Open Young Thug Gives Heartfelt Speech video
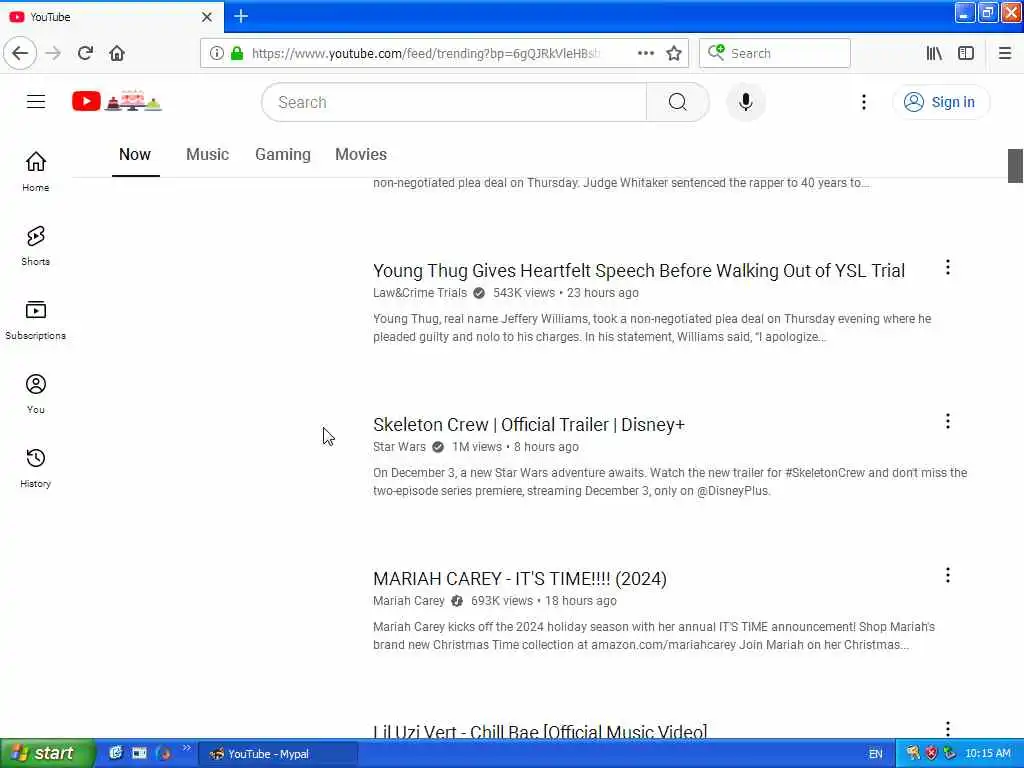Screen dimensions: 1024x768 point(639,270)
